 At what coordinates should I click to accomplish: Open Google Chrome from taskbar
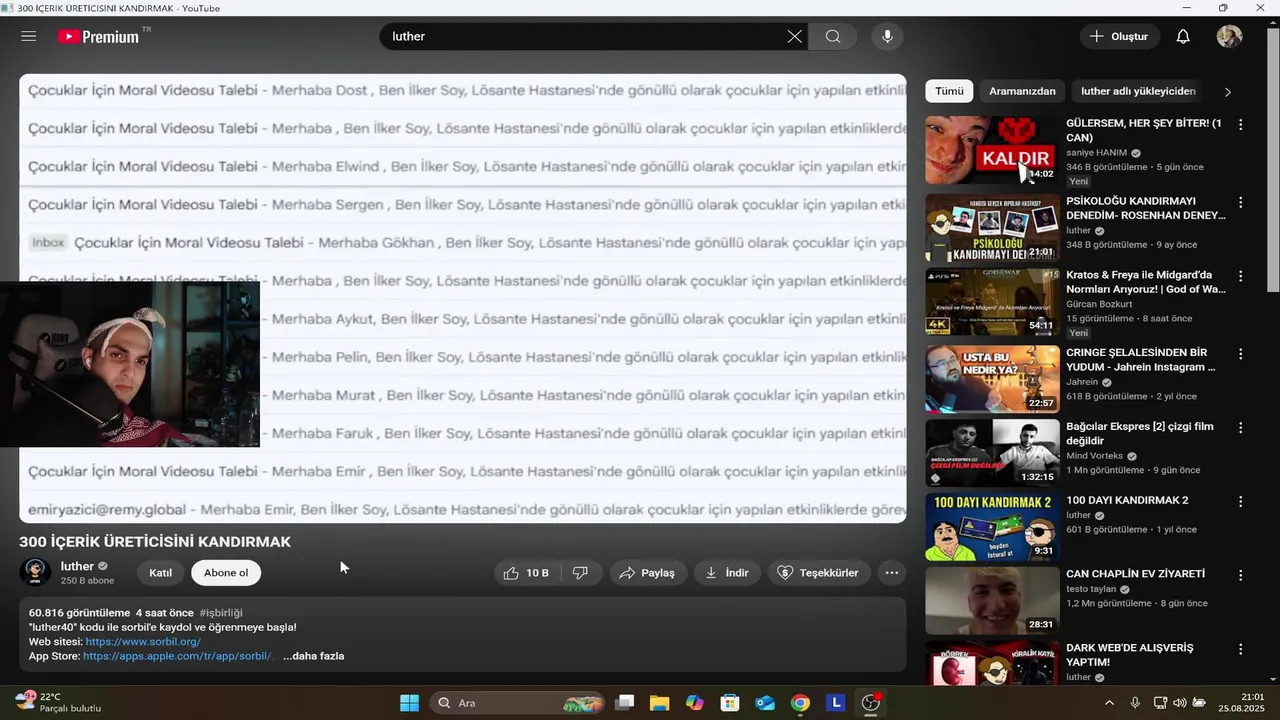800,703
